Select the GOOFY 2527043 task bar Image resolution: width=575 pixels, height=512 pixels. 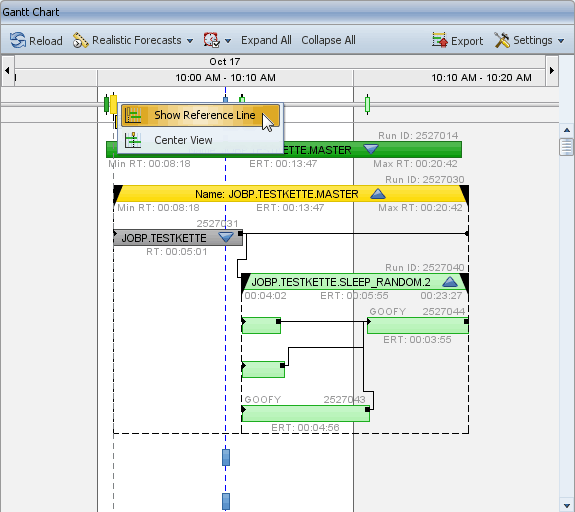tap(305, 413)
